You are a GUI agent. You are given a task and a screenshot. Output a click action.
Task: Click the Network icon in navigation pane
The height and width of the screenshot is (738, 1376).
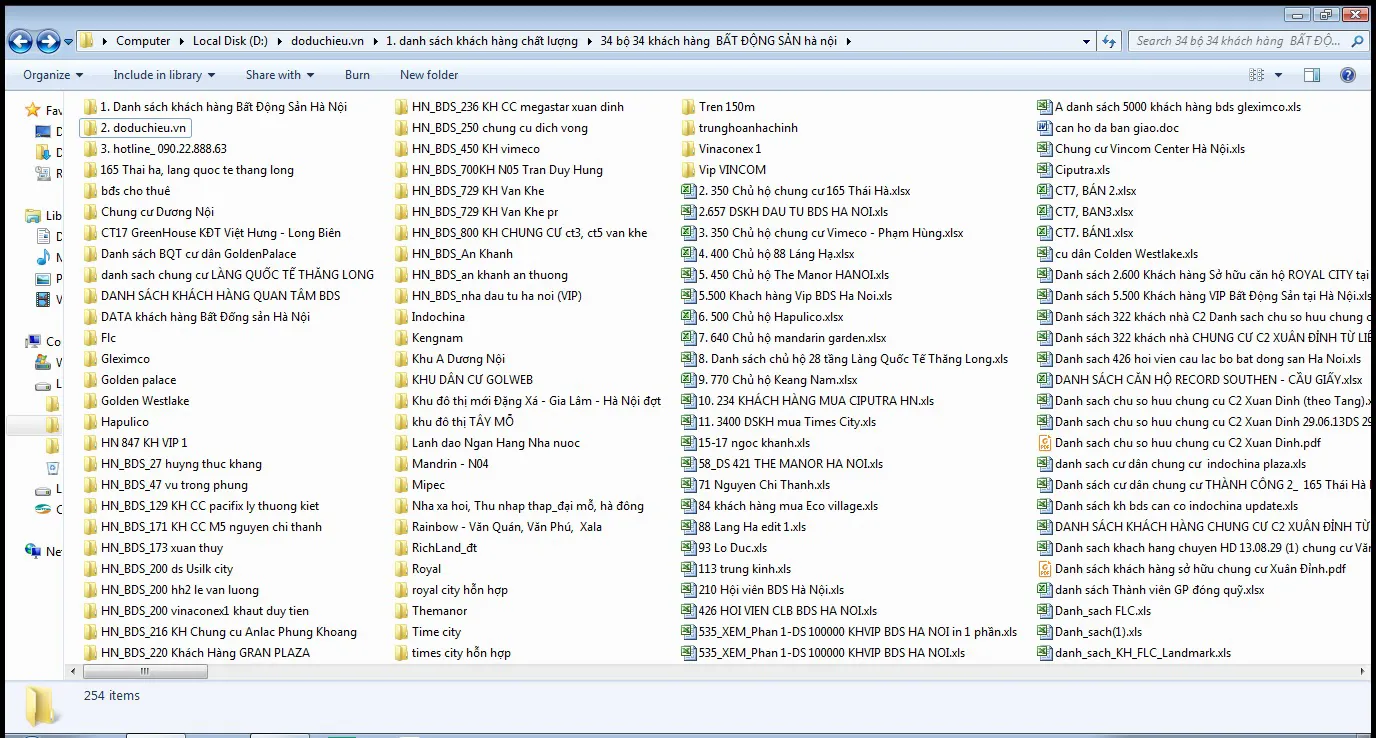(33, 551)
